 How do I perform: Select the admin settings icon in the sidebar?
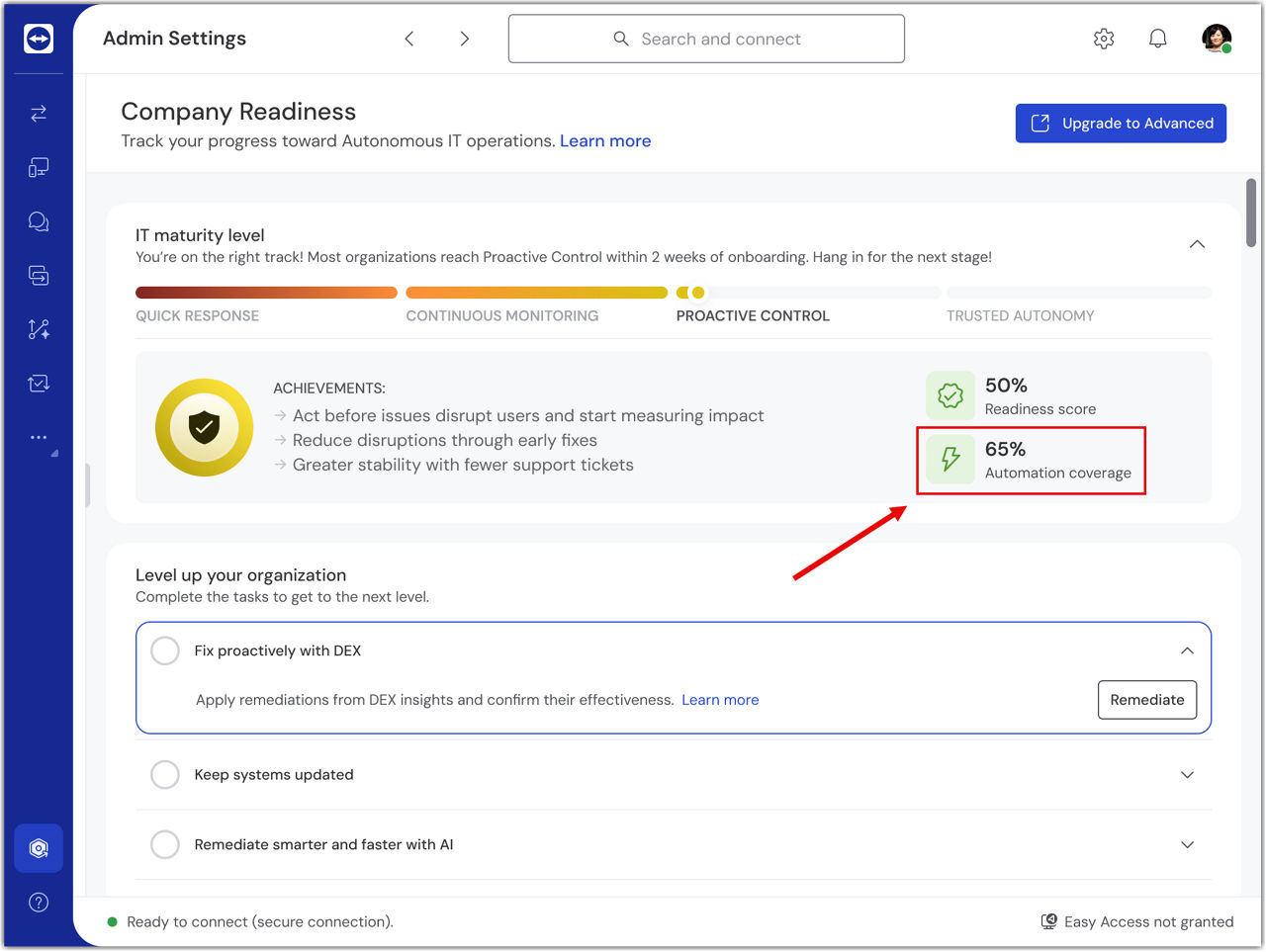[x=39, y=848]
